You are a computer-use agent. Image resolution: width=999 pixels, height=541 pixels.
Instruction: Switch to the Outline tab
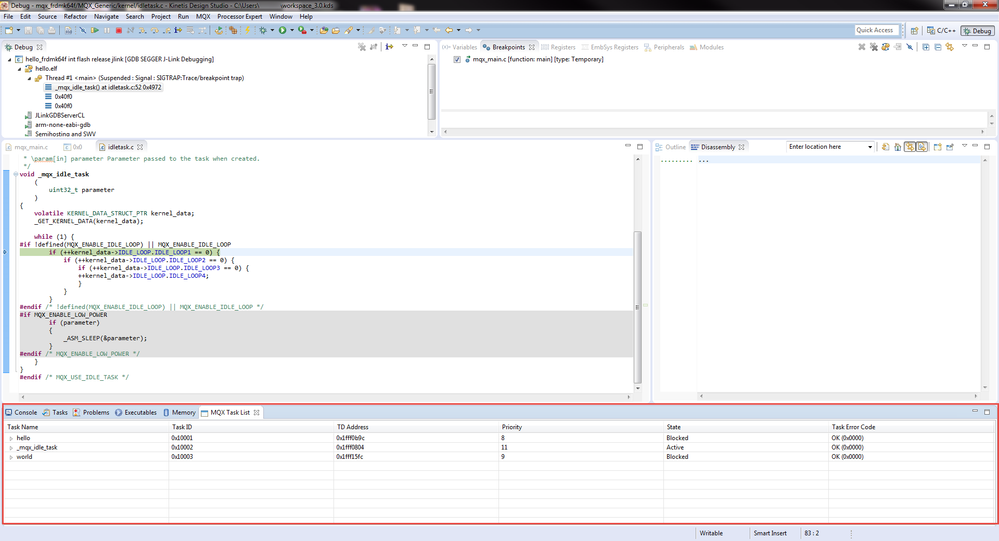[671, 147]
